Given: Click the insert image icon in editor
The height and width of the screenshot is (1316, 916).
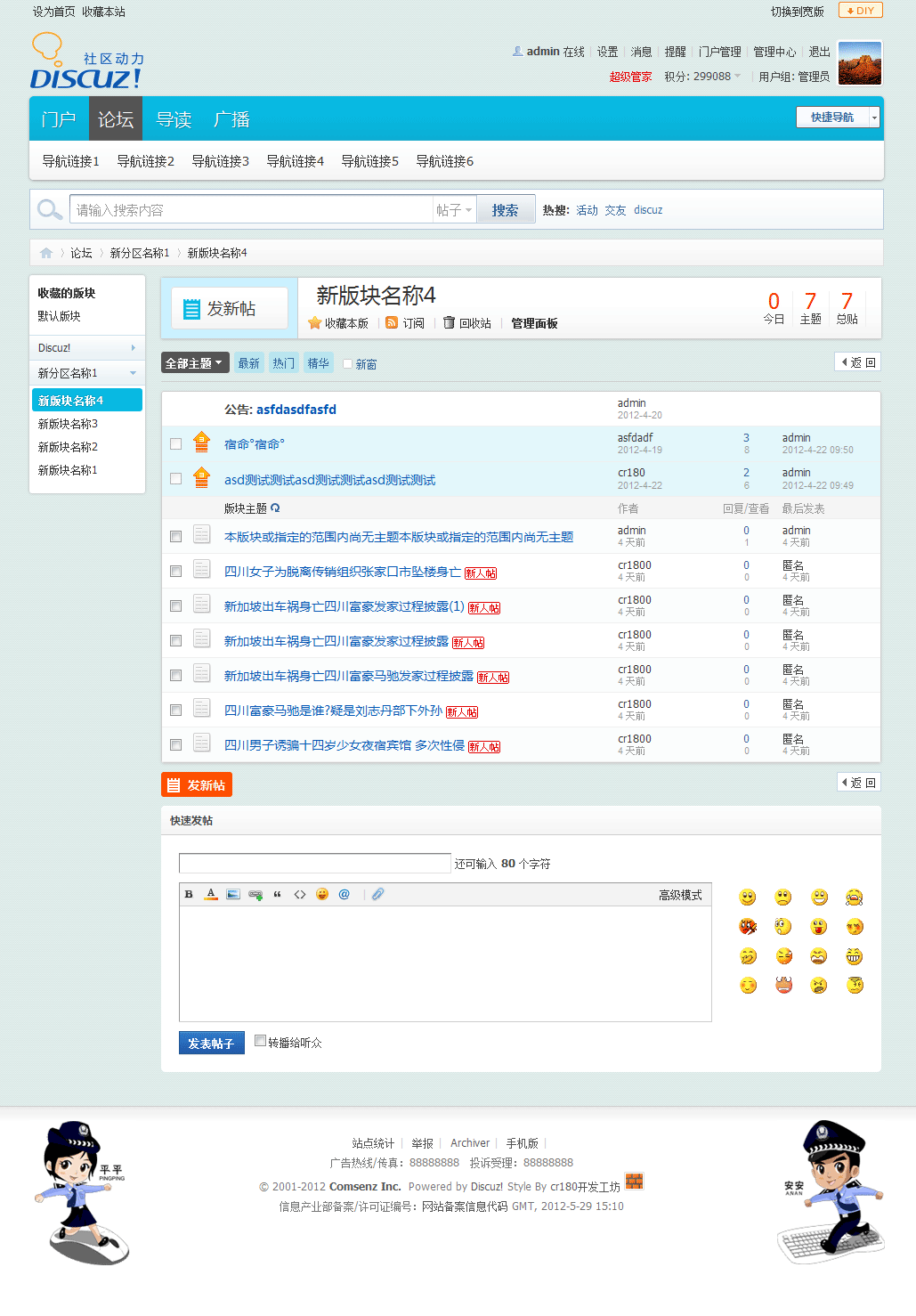Looking at the screenshot, I should point(233,894).
